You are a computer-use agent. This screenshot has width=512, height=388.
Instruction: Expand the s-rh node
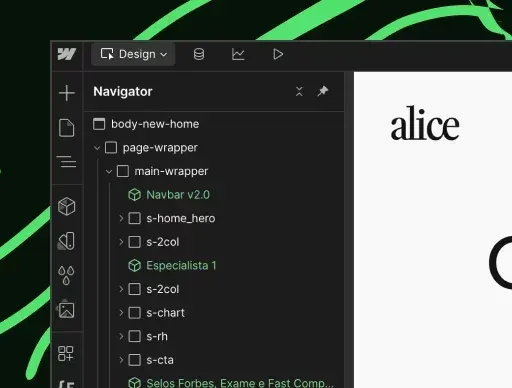click(121, 336)
